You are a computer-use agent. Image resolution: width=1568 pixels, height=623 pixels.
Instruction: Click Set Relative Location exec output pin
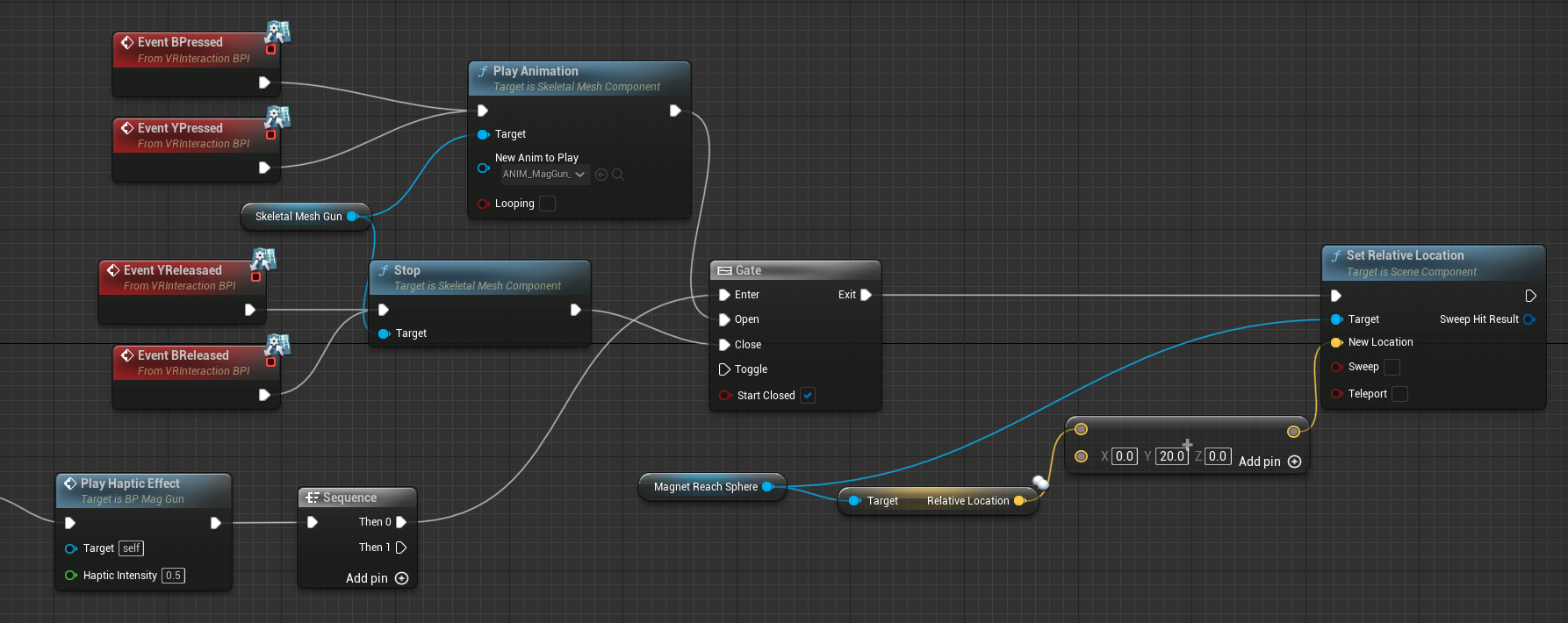tap(1530, 296)
